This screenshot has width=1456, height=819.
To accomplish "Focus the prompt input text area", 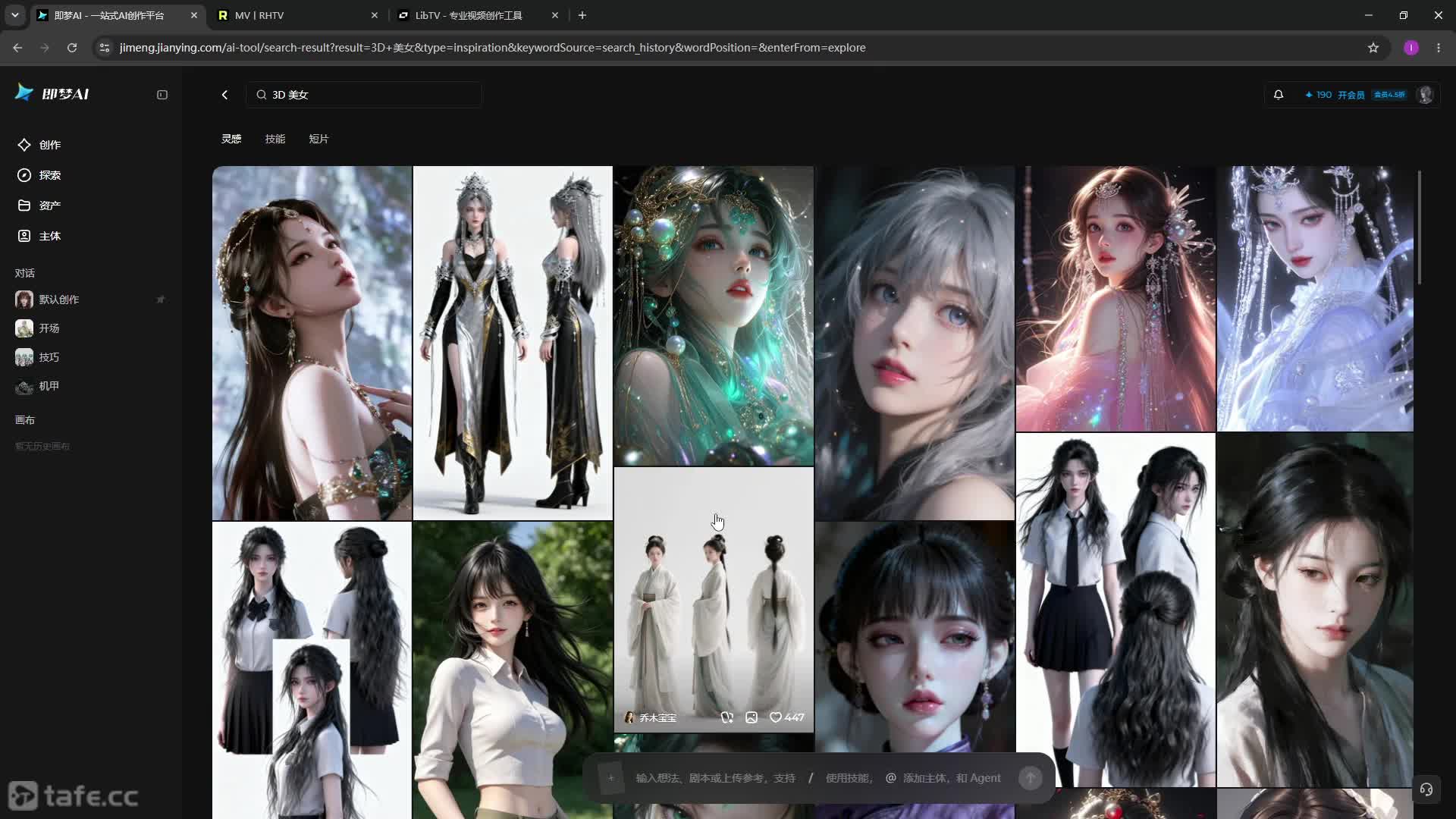I will click(x=818, y=778).
